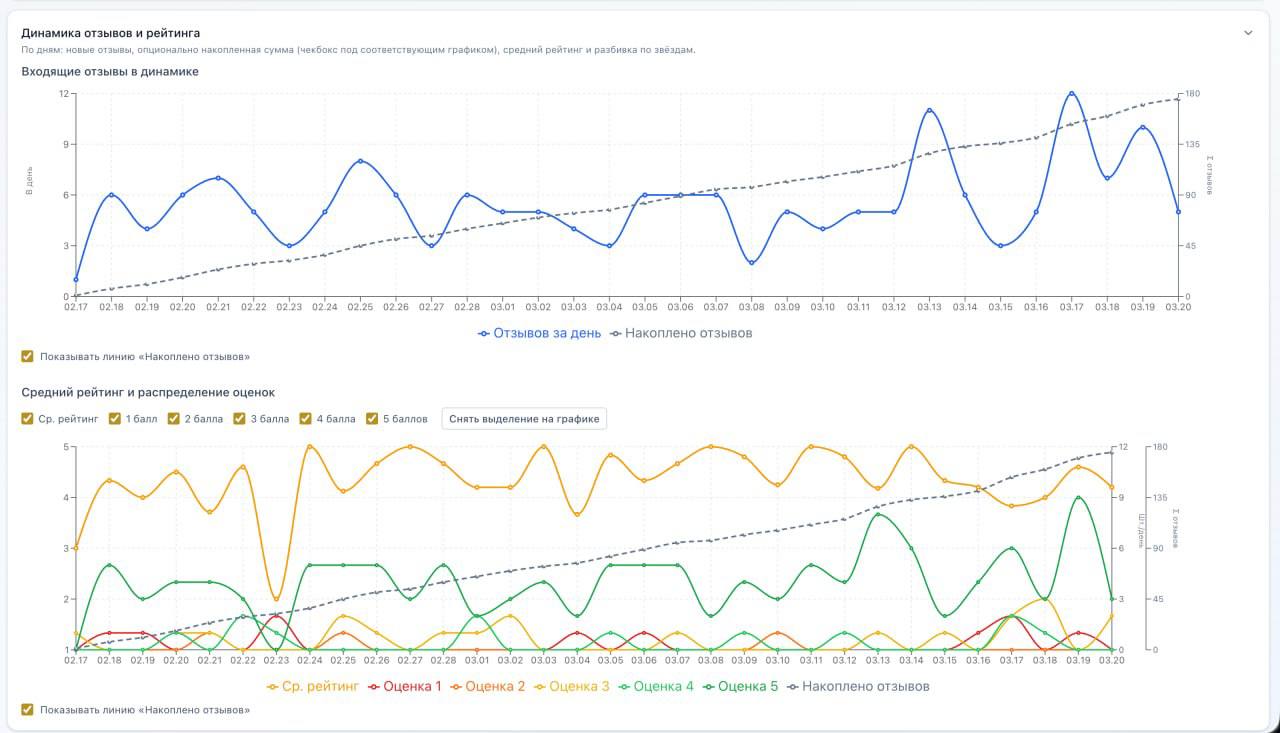Toggle "Оценка 1" red legend entry
Image resolution: width=1280 pixels, height=733 pixels.
click(x=405, y=687)
